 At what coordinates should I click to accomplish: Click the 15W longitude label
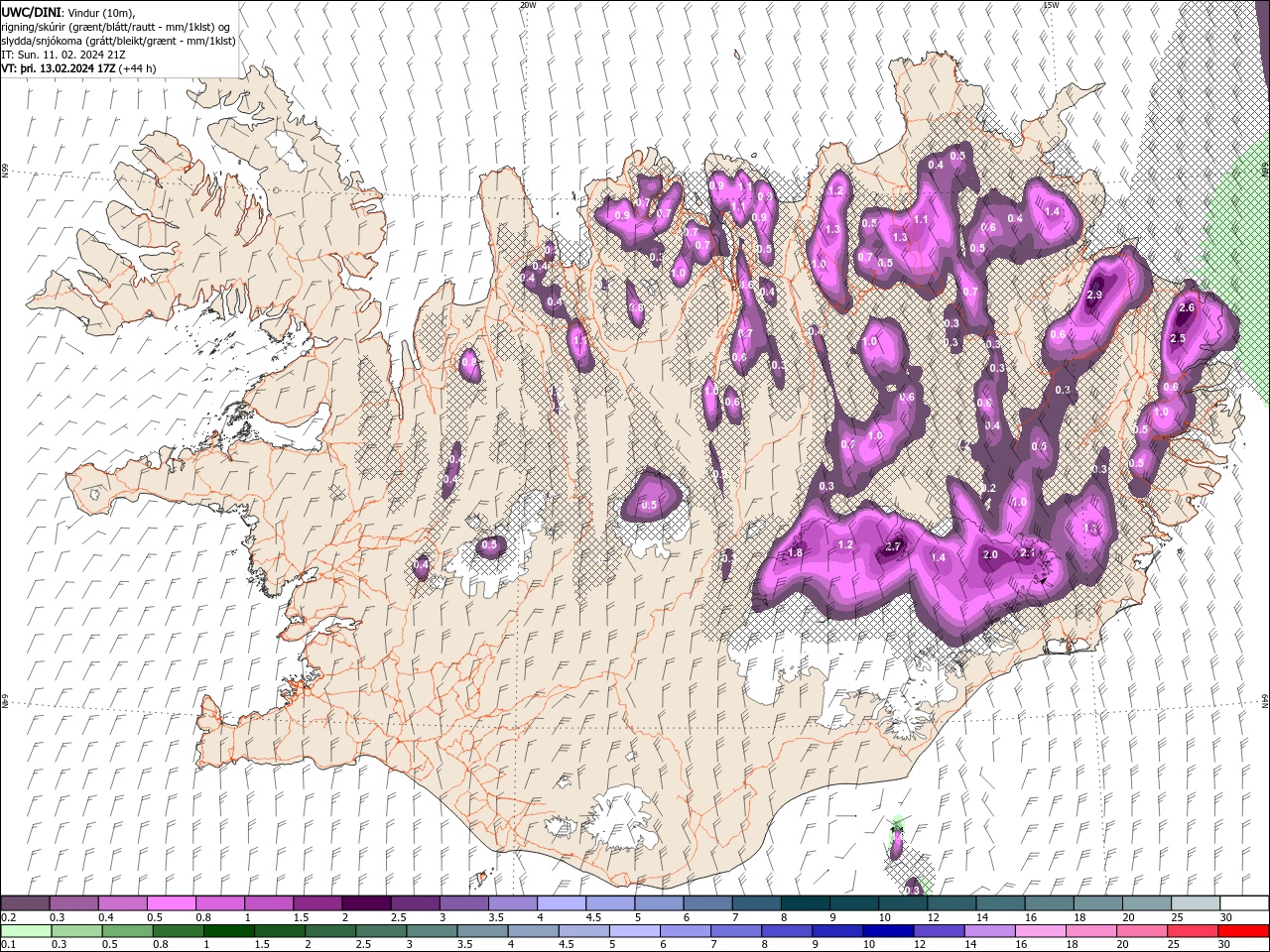1051,4
